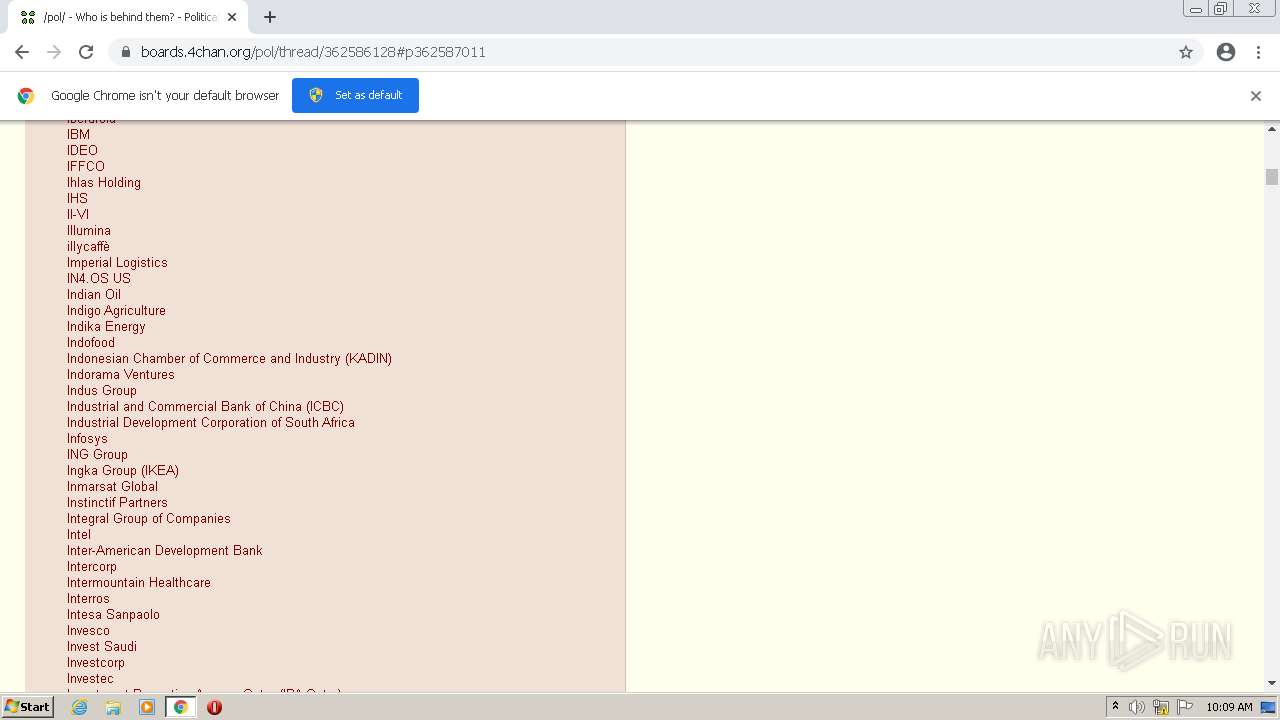Reload the current page

pyautogui.click(x=86, y=52)
